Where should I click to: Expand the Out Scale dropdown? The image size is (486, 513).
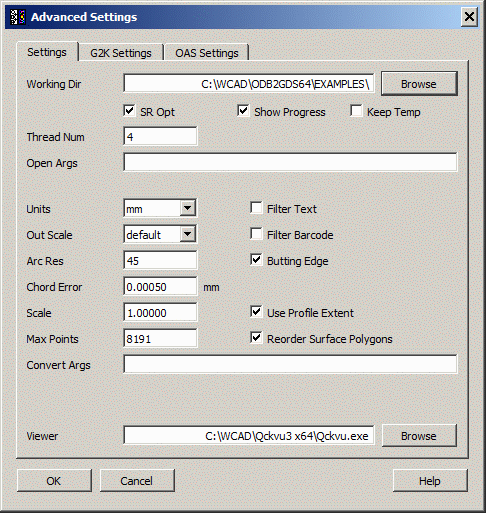click(x=188, y=234)
